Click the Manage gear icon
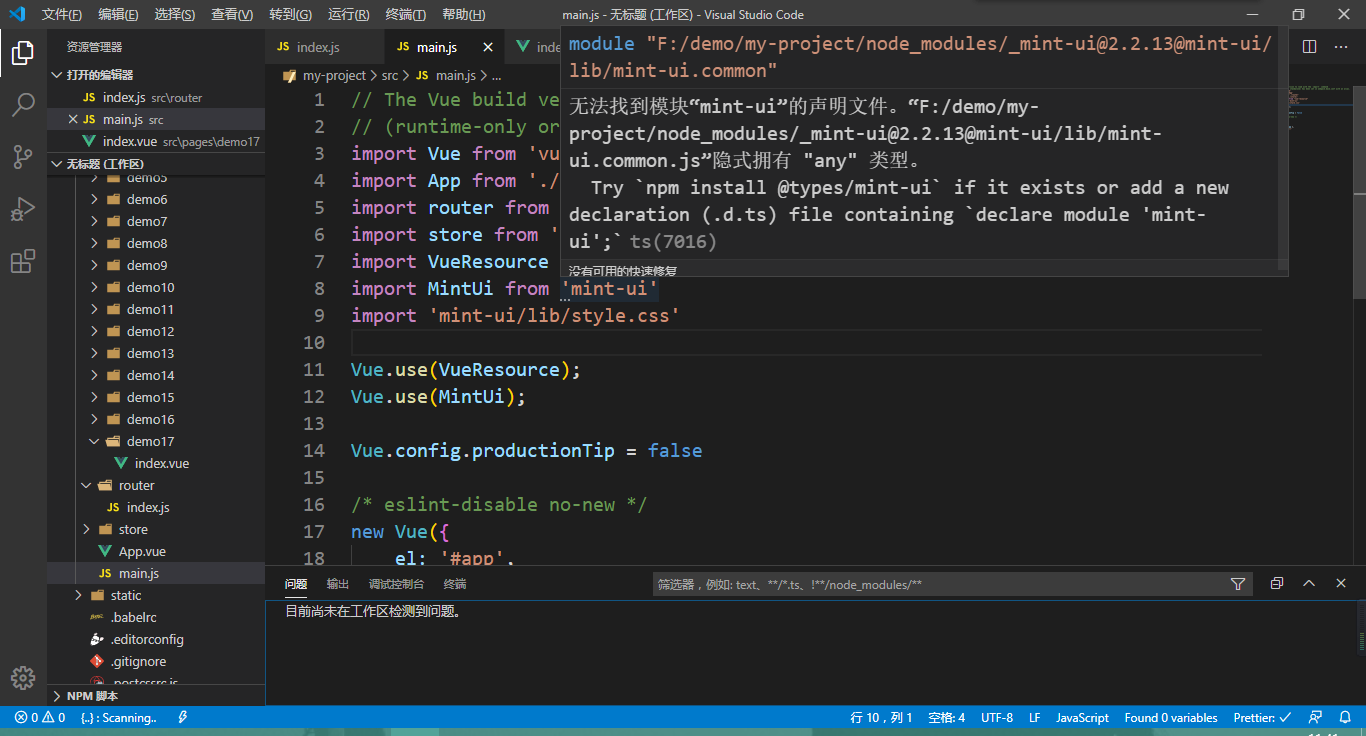The height and width of the screenshot is (736, 1366). [23, 677]
